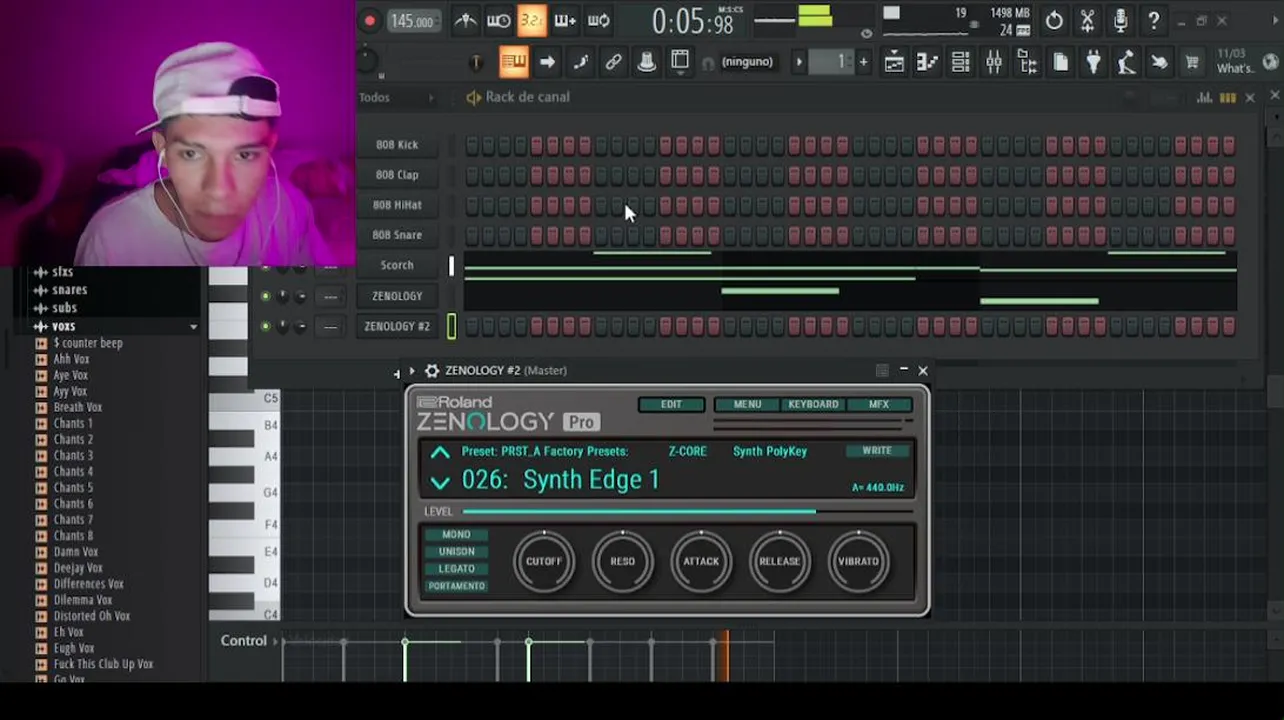The width and height of the screenshot is (1284, 720).
Task: Click the step edit arrow icon
Action: click(547, 62)
